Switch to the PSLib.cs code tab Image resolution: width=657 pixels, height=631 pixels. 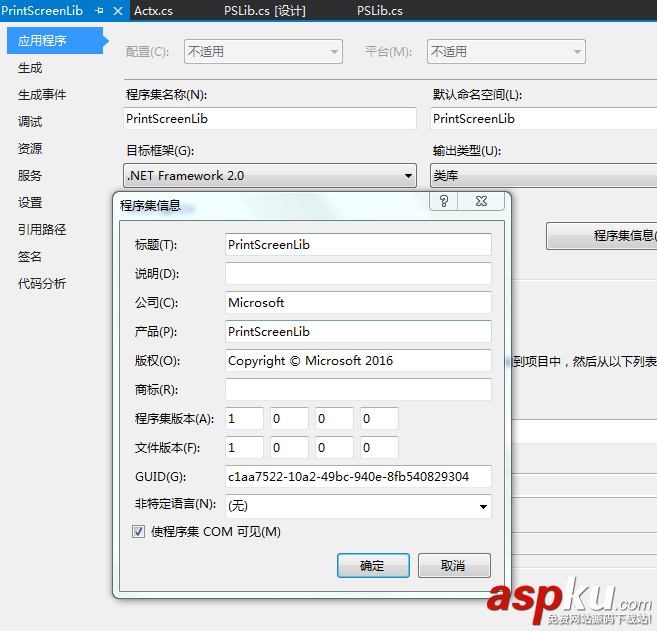pos(380,11)
